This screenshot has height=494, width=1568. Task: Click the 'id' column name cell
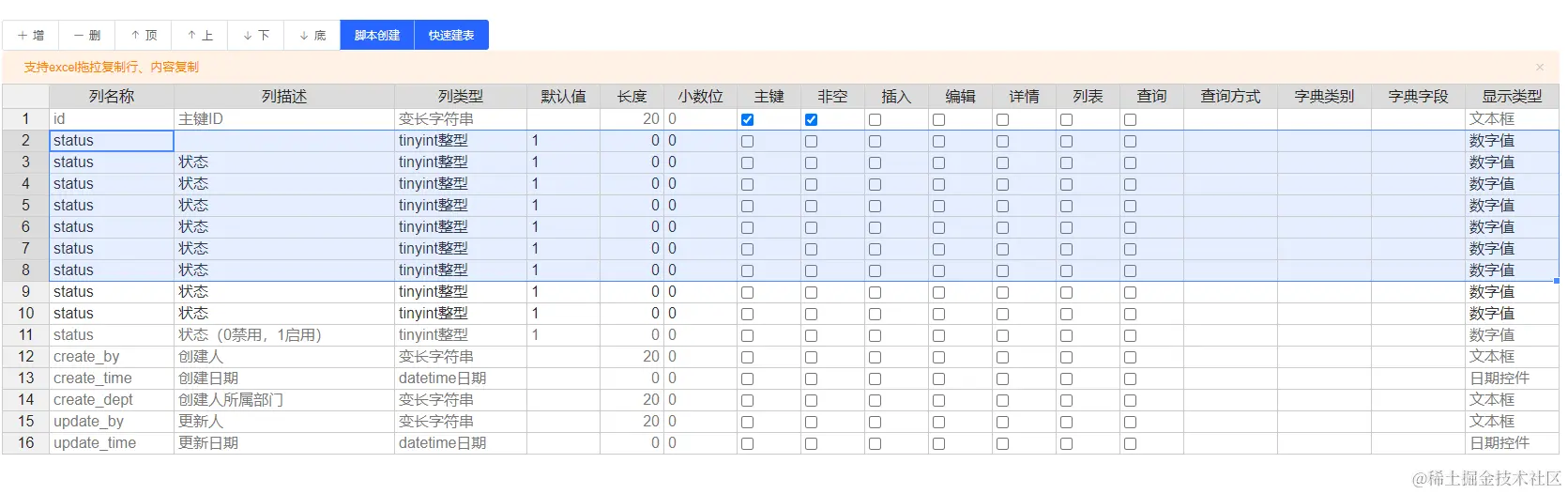tap(112, 119)
